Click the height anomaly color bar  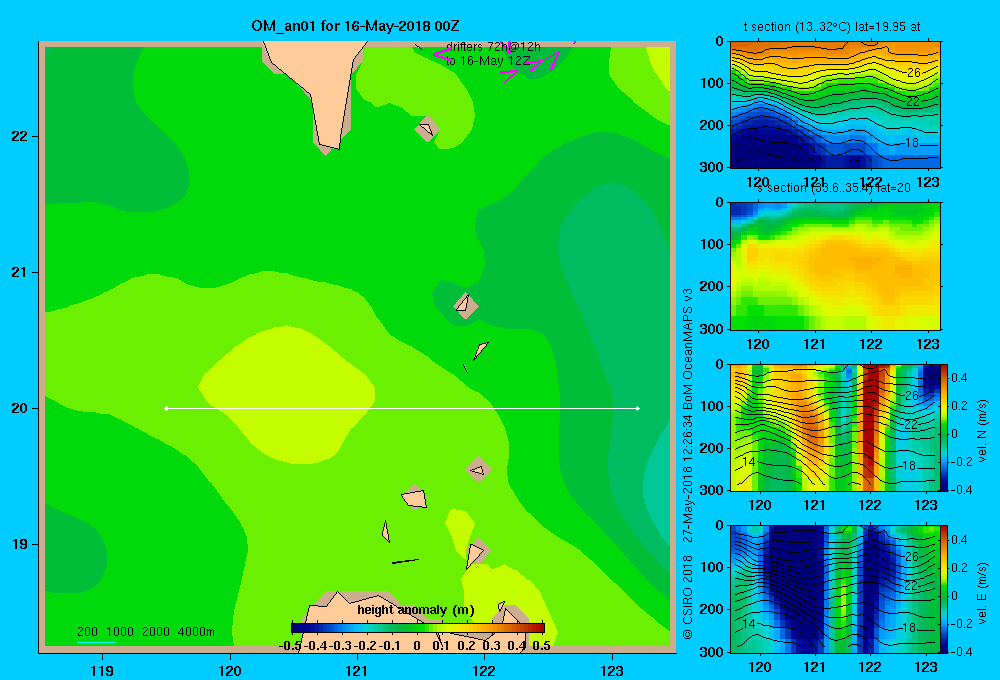(x=418, y=628)
